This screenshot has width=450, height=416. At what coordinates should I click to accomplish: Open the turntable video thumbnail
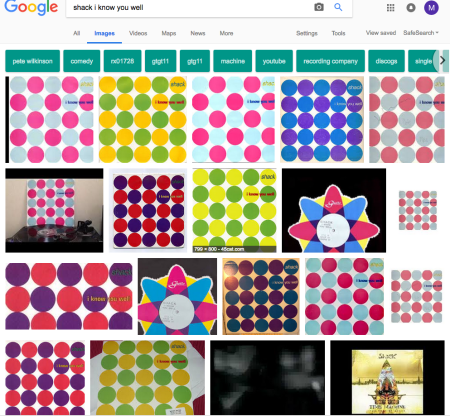54,210
